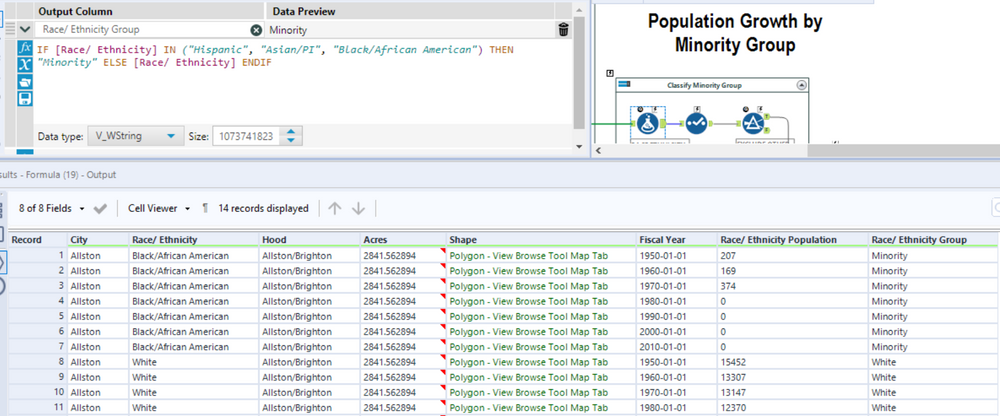The width and height of the screenshot is (1000, 416).
Task: Click the Race/ Ethnicity Population column header
Action: coord(793,239)
